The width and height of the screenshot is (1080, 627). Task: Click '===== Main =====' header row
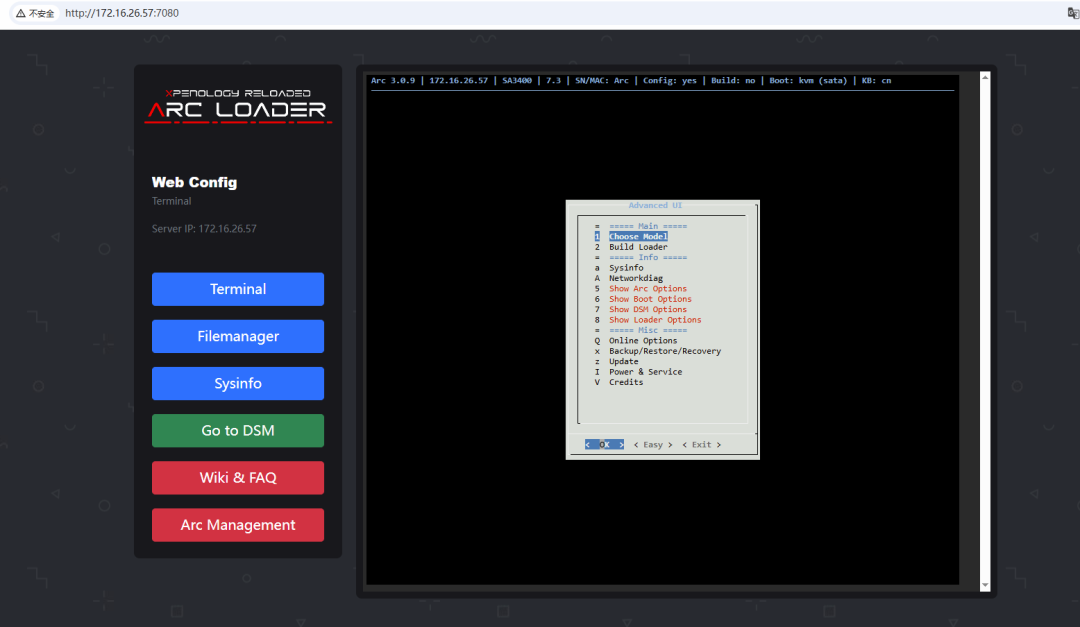pyautogui.click(x=647, y=226)
